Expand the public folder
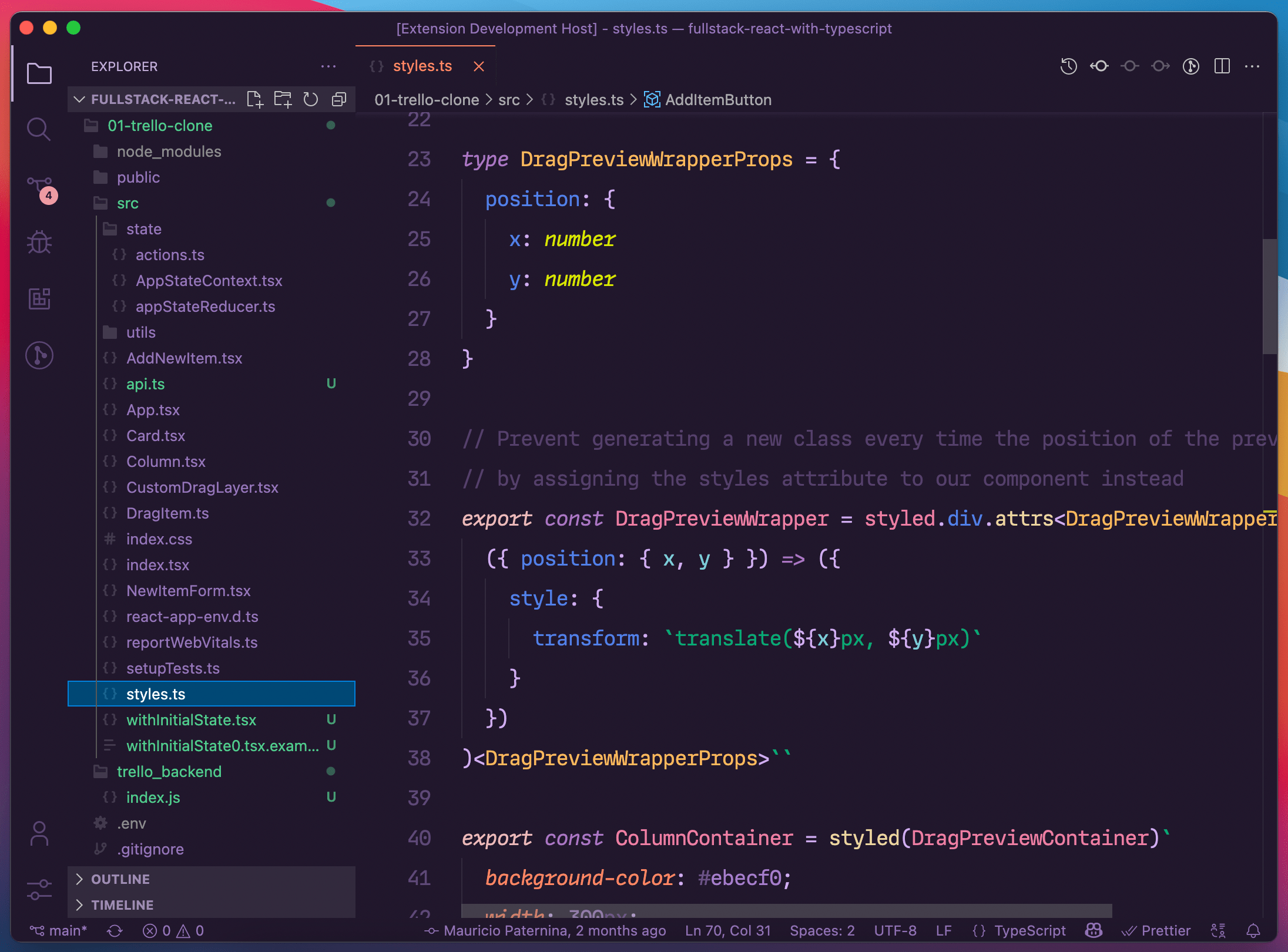This screenshot has height=952, width=1288. [x=212, y=177]
